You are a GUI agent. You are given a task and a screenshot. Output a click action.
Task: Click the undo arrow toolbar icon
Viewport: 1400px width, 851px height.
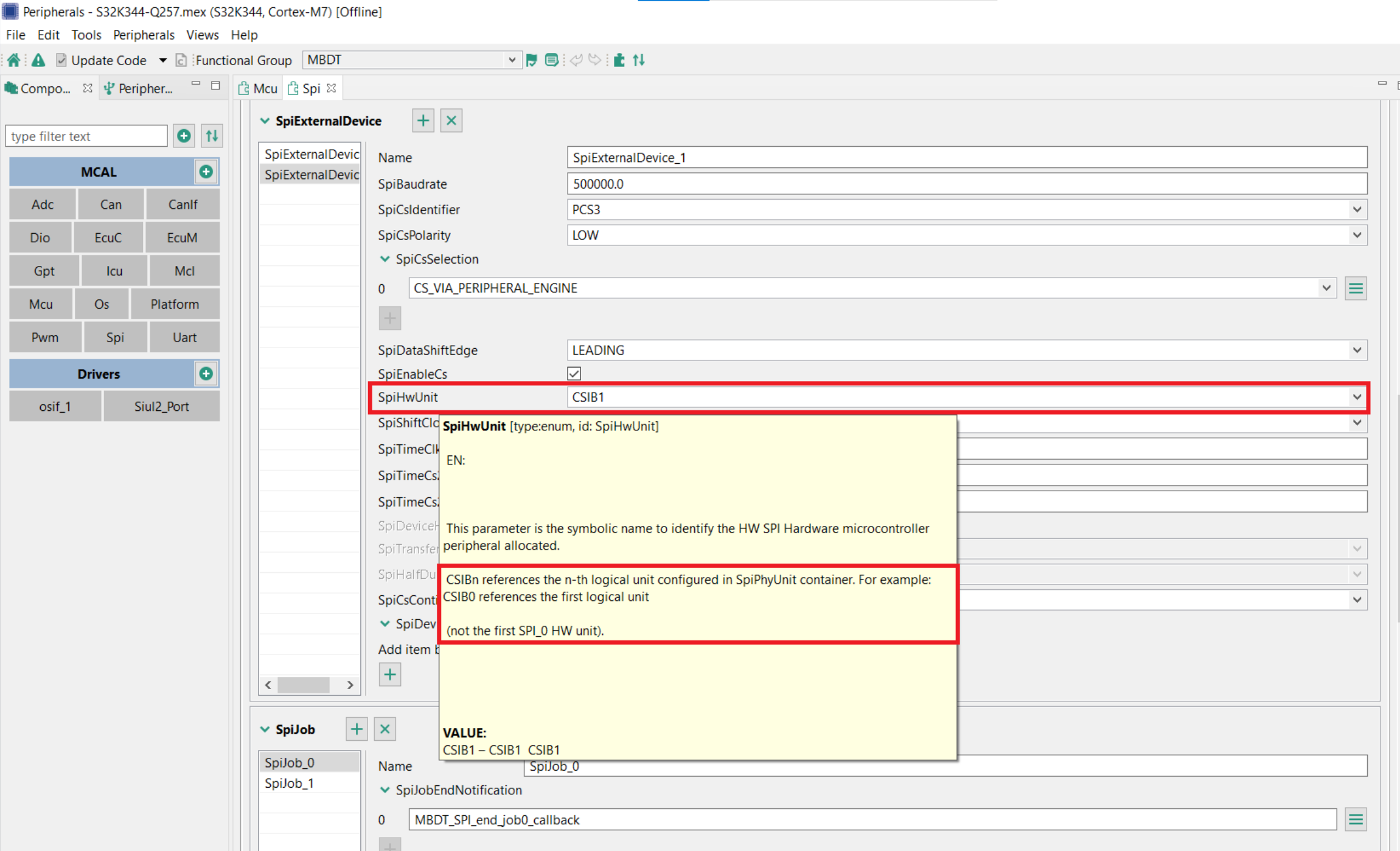576,60
